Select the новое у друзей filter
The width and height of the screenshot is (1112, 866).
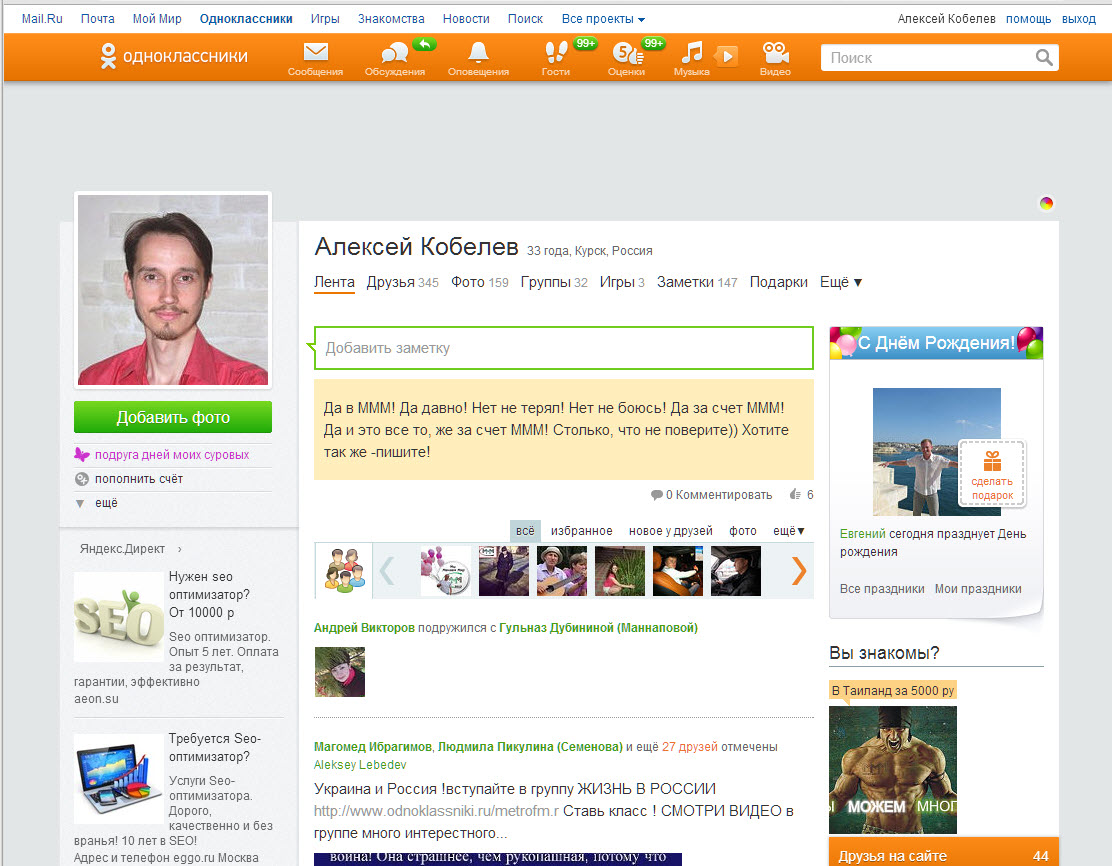[670, 531]
